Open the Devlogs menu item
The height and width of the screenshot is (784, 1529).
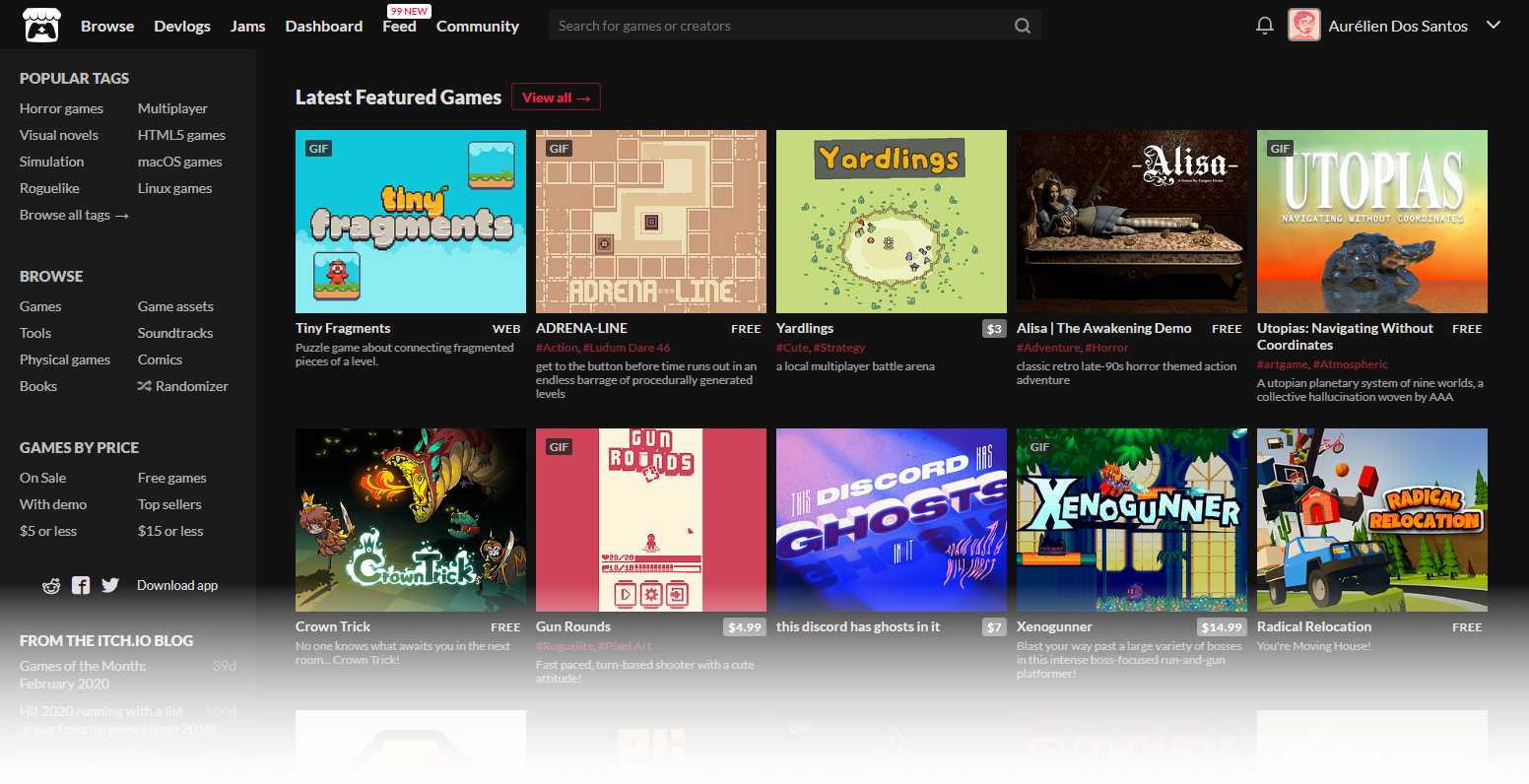tap(182, 26)
